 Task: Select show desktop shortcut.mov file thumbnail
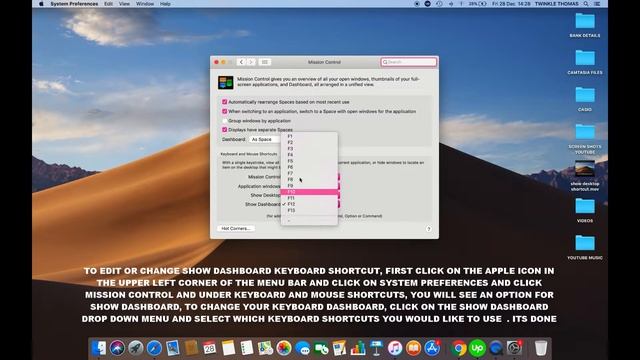coord(585,169)
